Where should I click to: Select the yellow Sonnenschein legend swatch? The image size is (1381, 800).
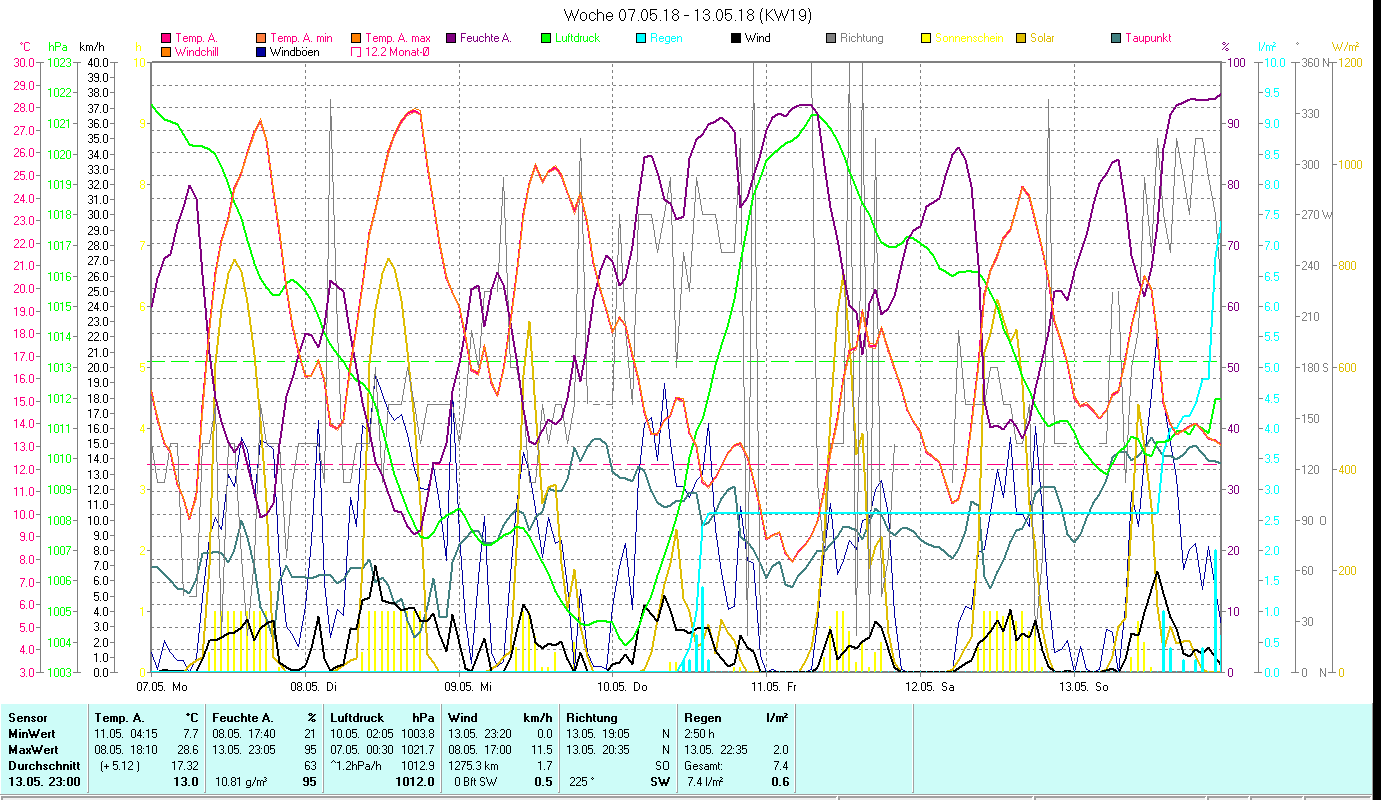[926, 38]
